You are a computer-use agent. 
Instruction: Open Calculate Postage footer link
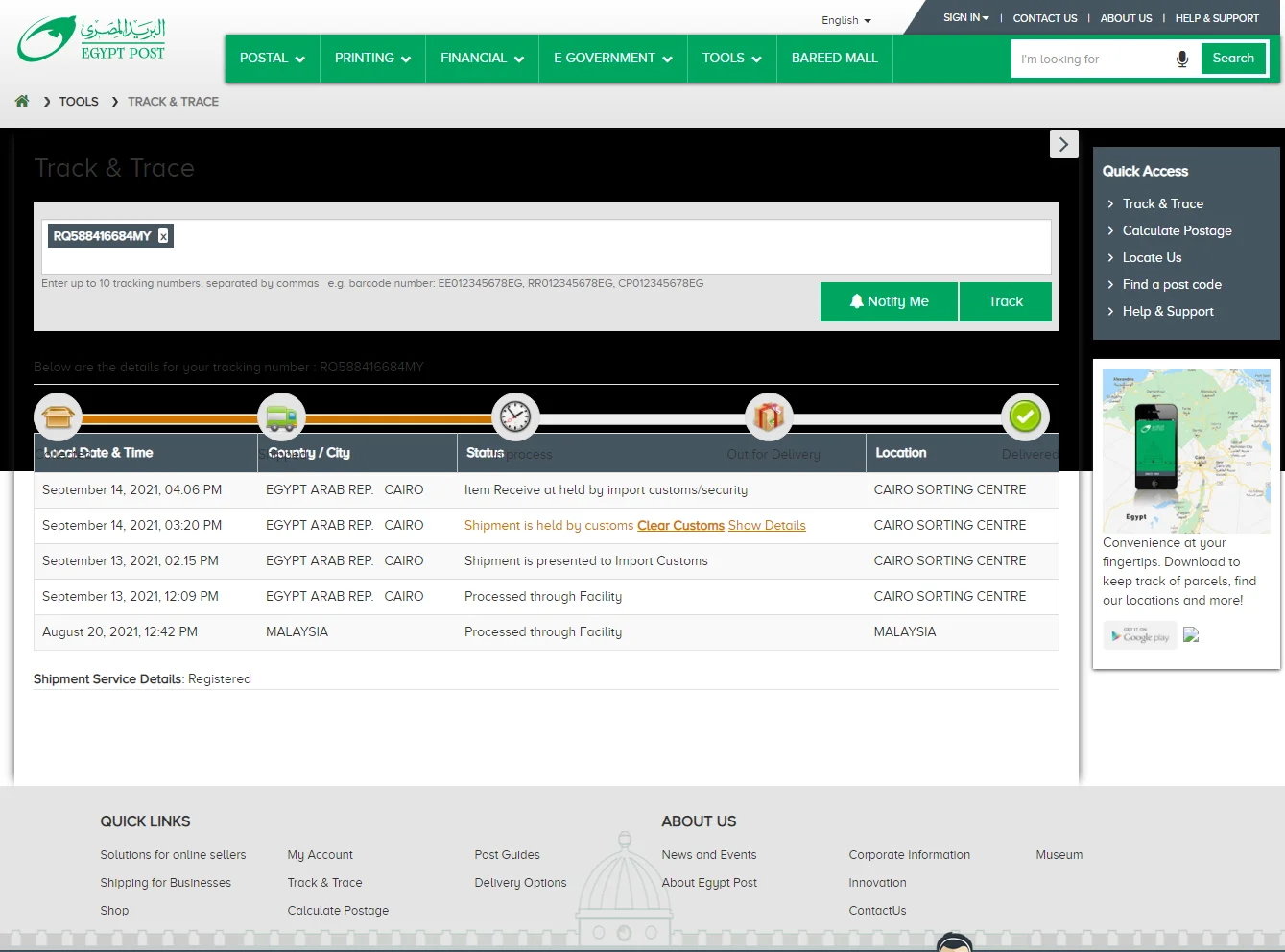tap(338, 911)
